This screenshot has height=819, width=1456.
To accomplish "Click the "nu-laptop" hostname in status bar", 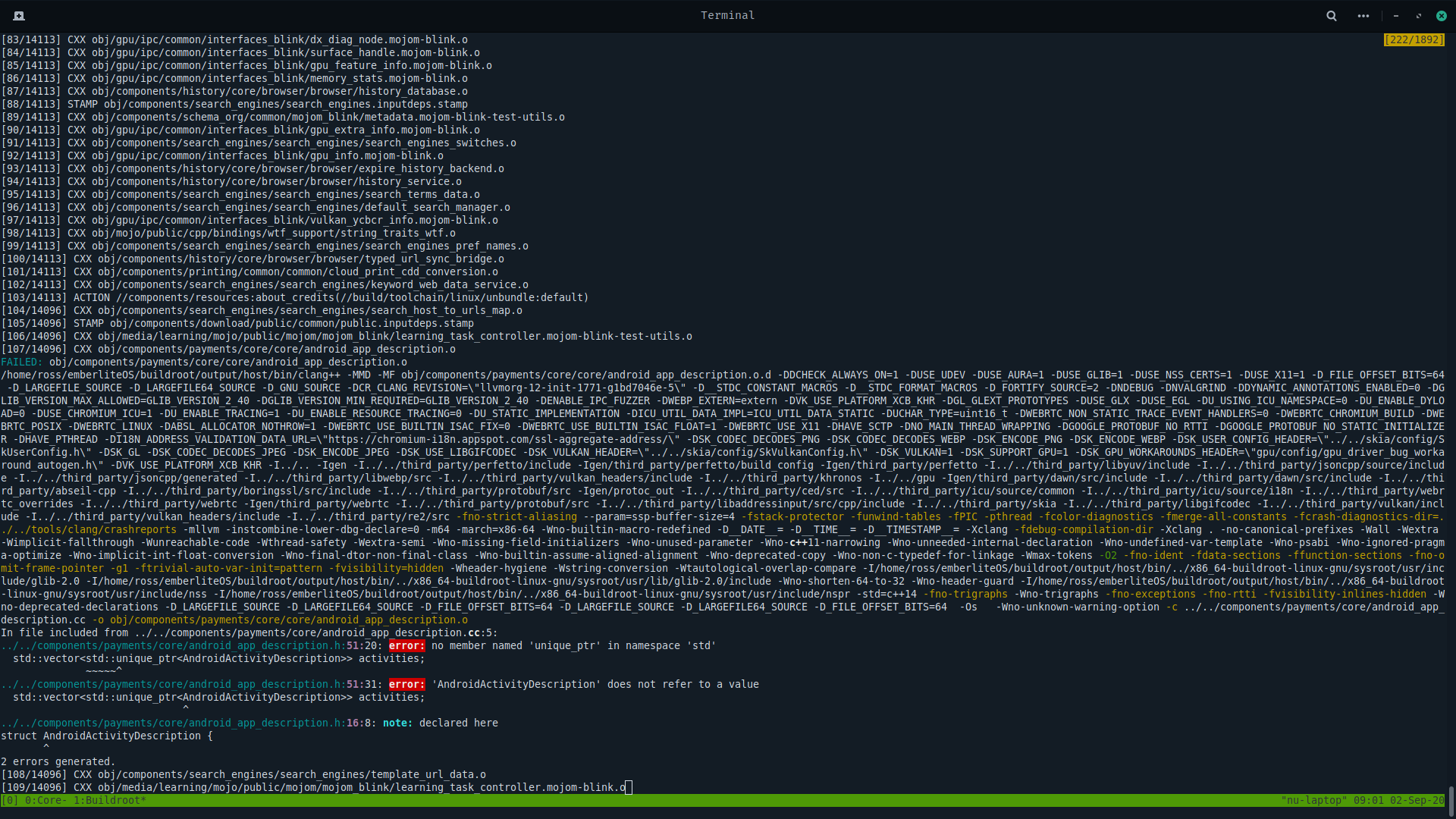I will pos(1313,800).
